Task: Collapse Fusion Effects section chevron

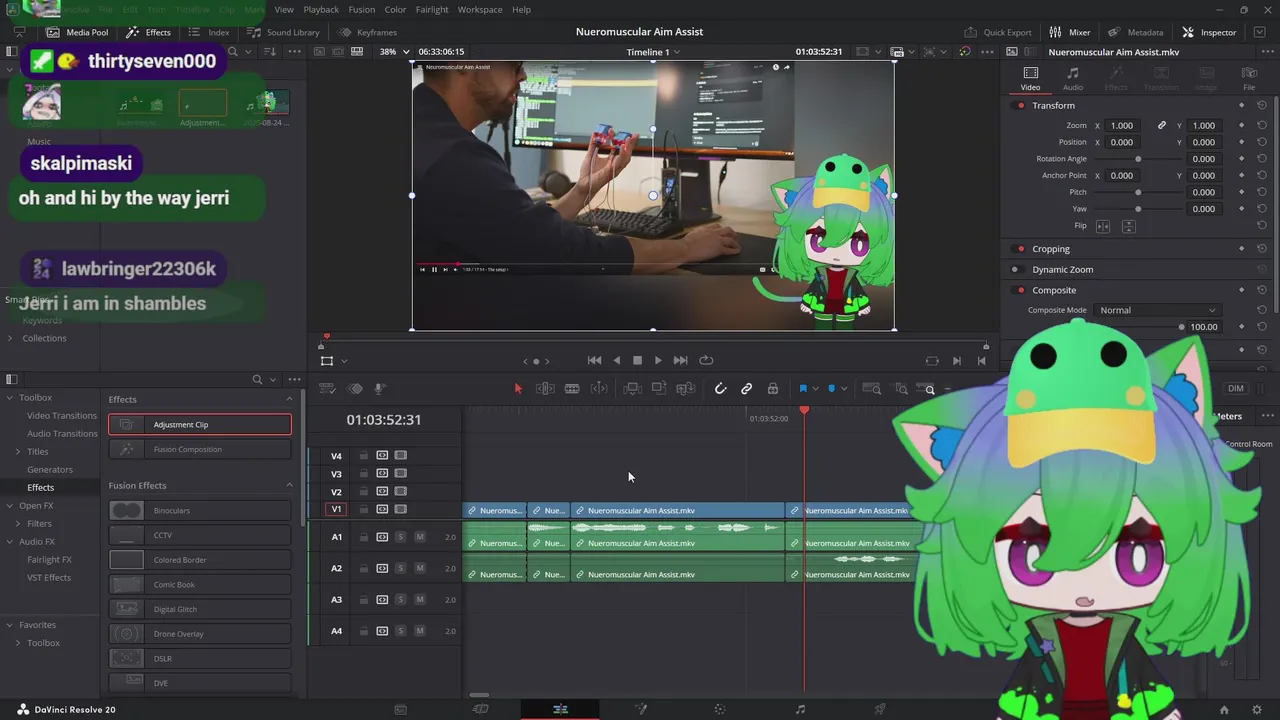Action: (x=290, y=485)
